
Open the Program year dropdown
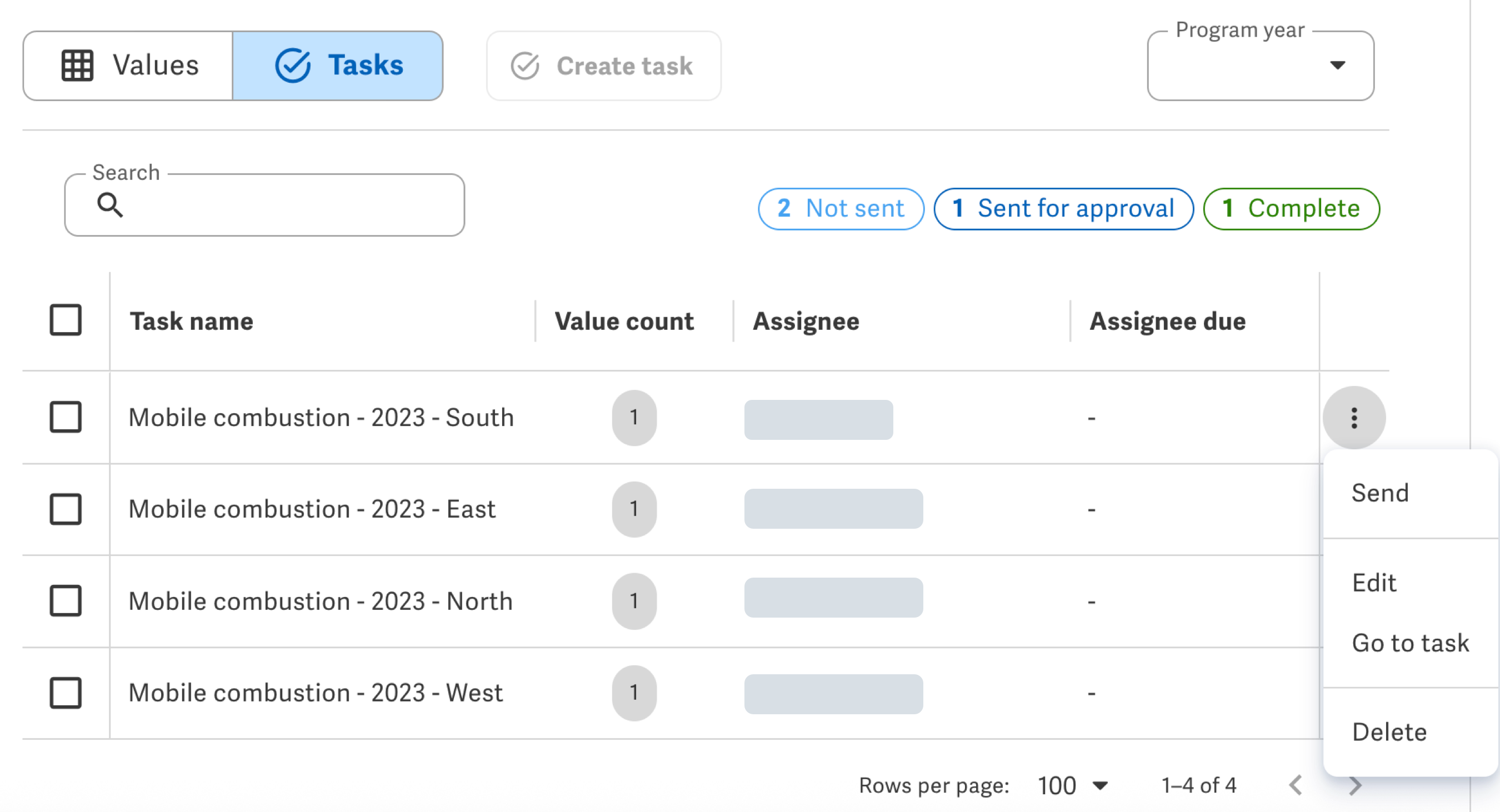[x=1339, y=65]
